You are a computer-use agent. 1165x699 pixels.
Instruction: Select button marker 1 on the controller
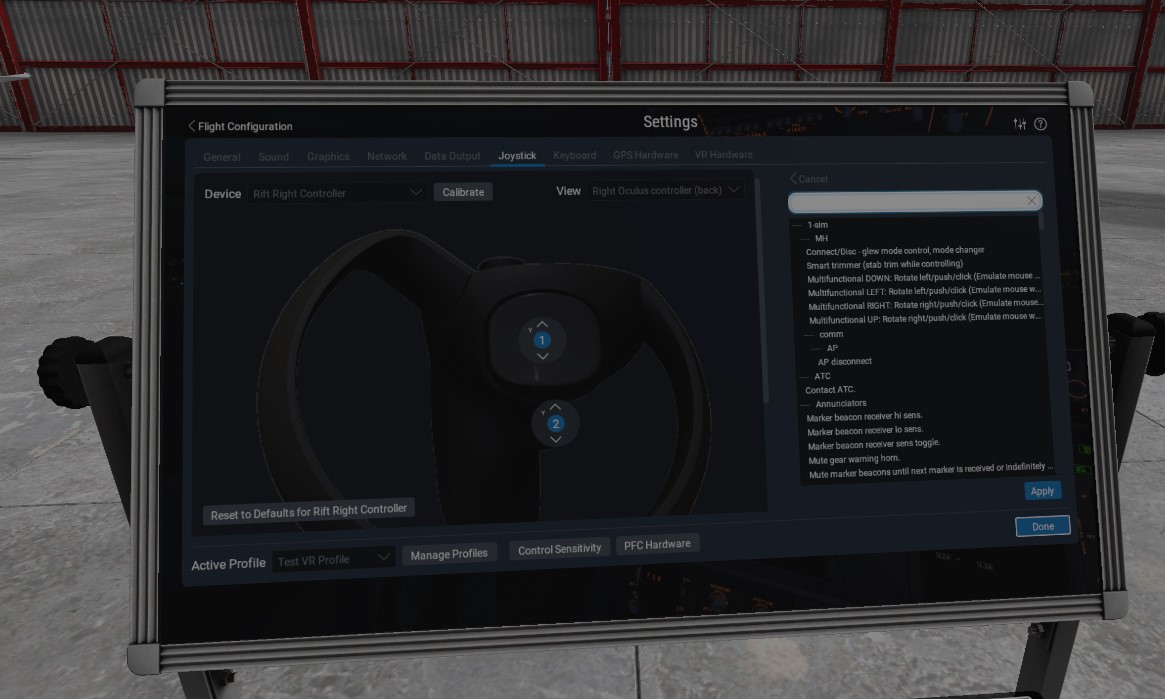(x=542, y=340)
